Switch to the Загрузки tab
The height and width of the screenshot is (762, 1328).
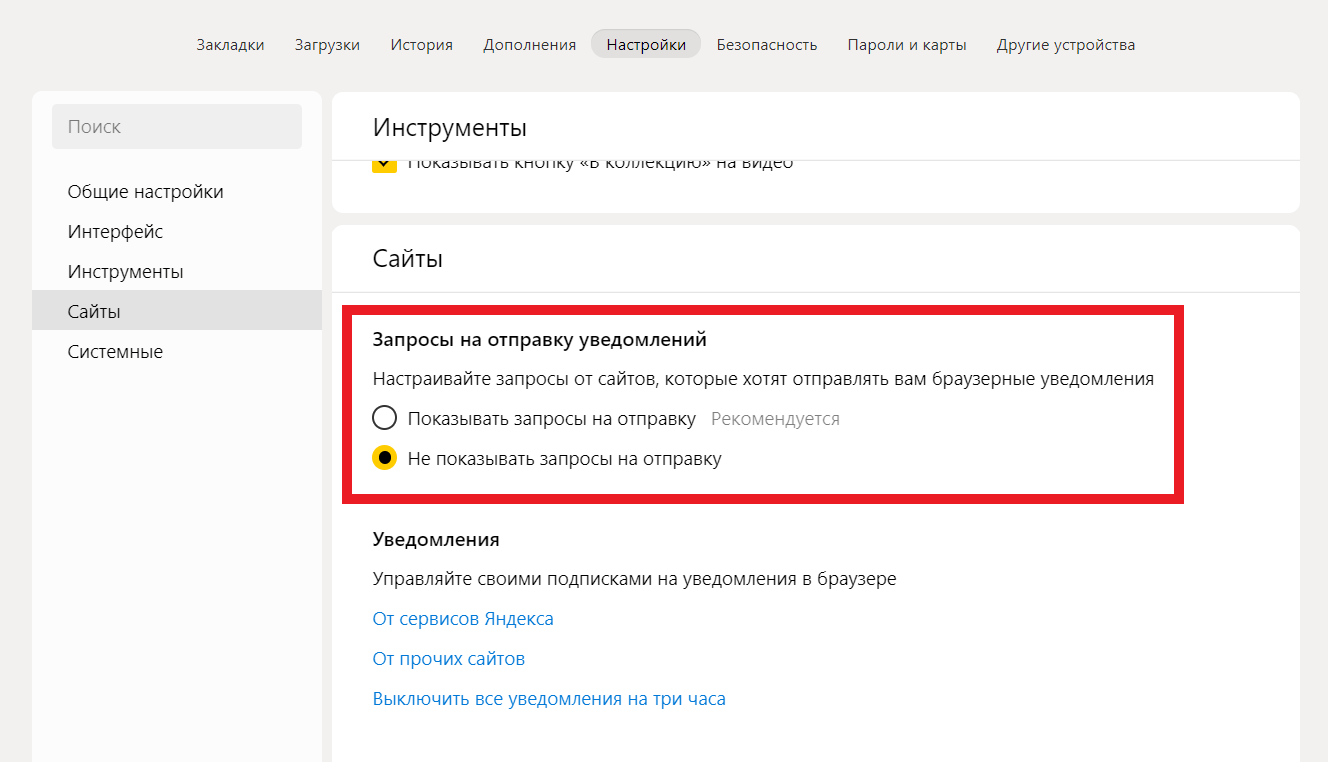tap(327, 44)
